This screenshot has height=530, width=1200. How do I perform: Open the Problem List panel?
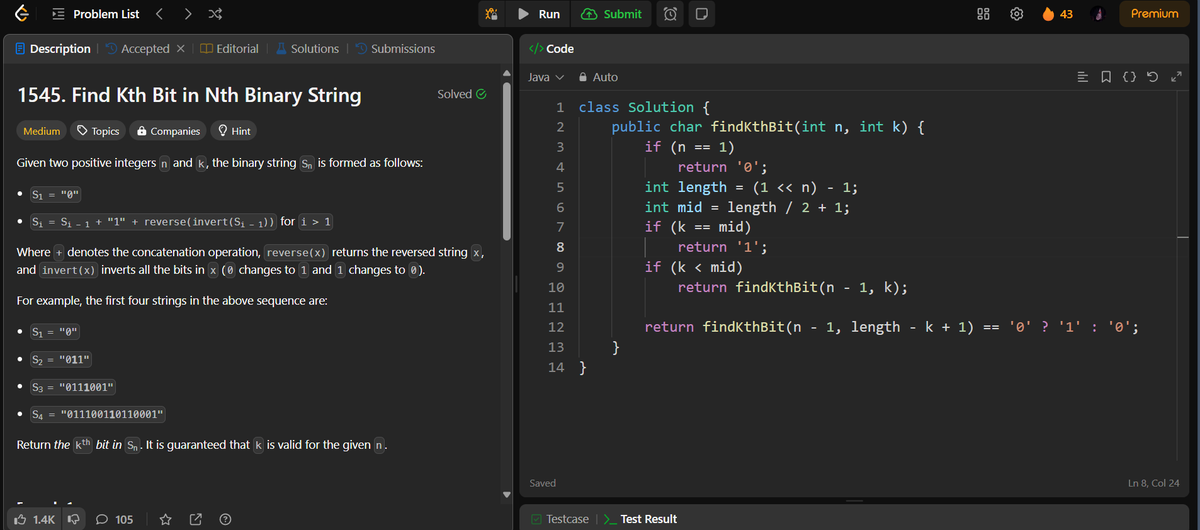(95, 14)
